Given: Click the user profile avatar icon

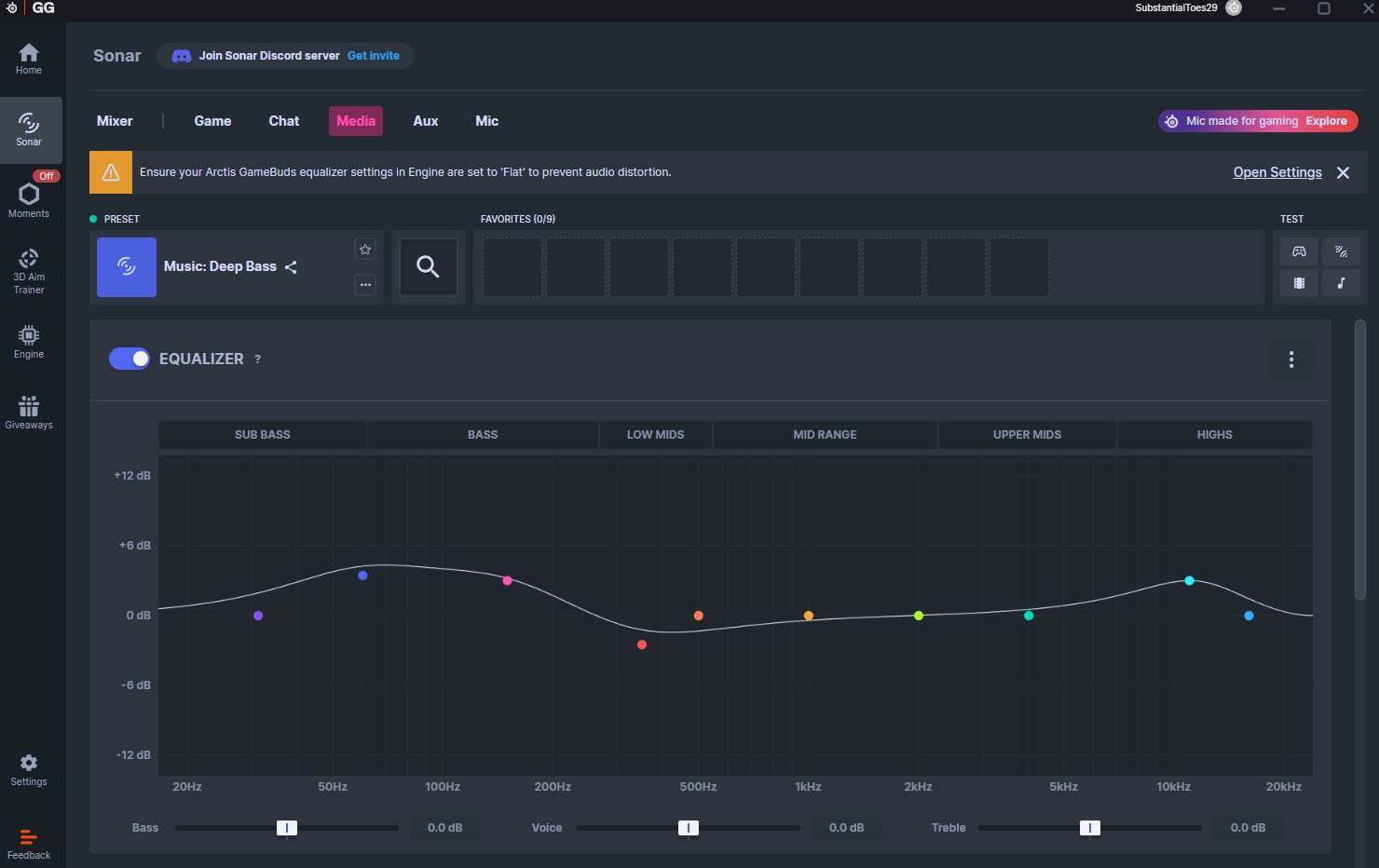Looking at the screenshot, I should (x=1234, y=7).
